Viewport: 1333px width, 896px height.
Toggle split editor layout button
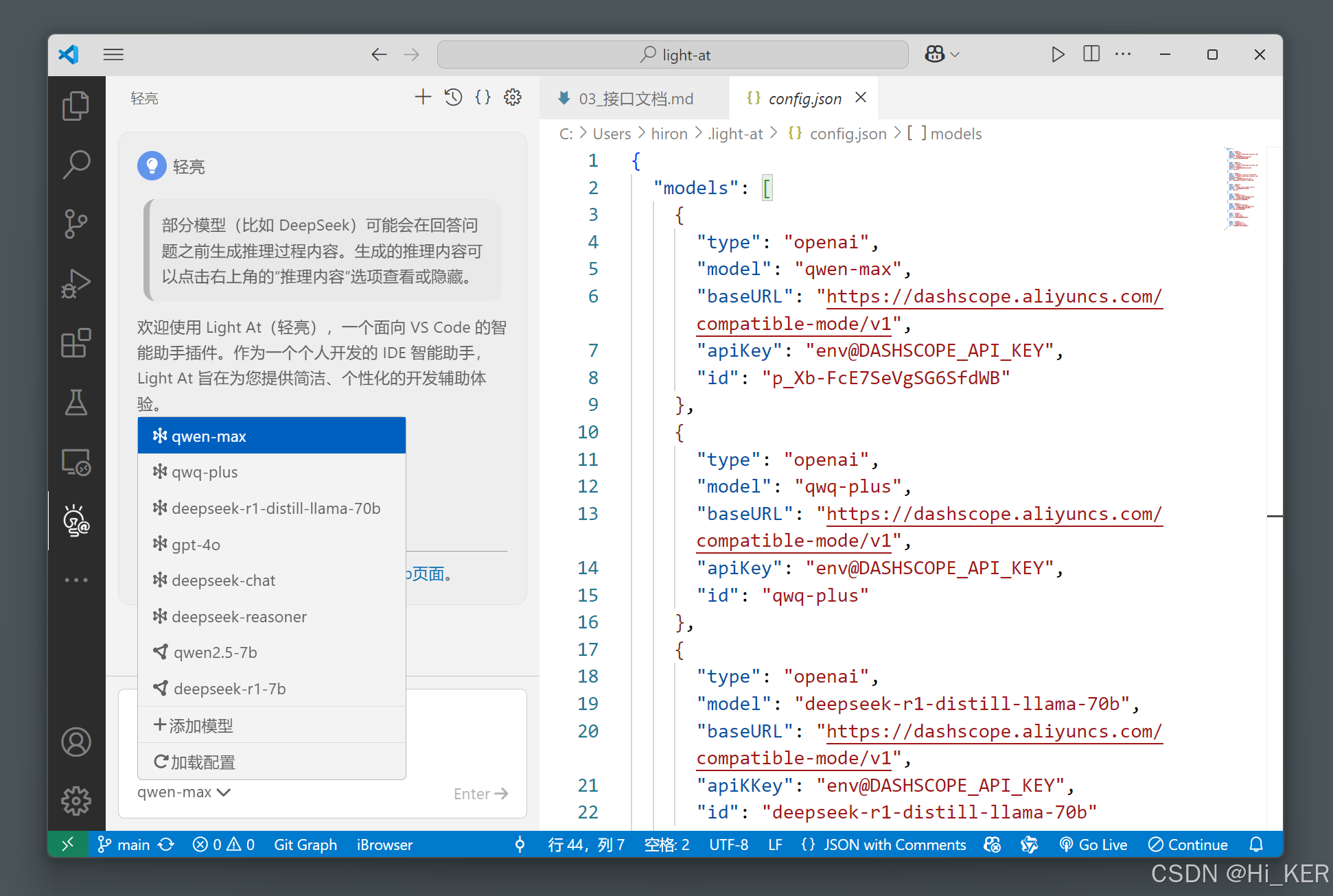point(1091,54)
